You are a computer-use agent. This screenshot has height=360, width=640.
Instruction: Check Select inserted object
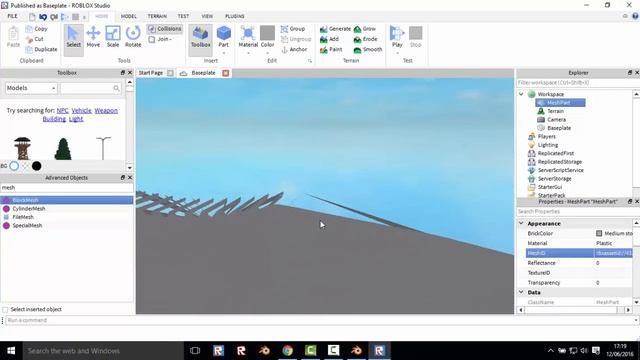click(5, 309)
